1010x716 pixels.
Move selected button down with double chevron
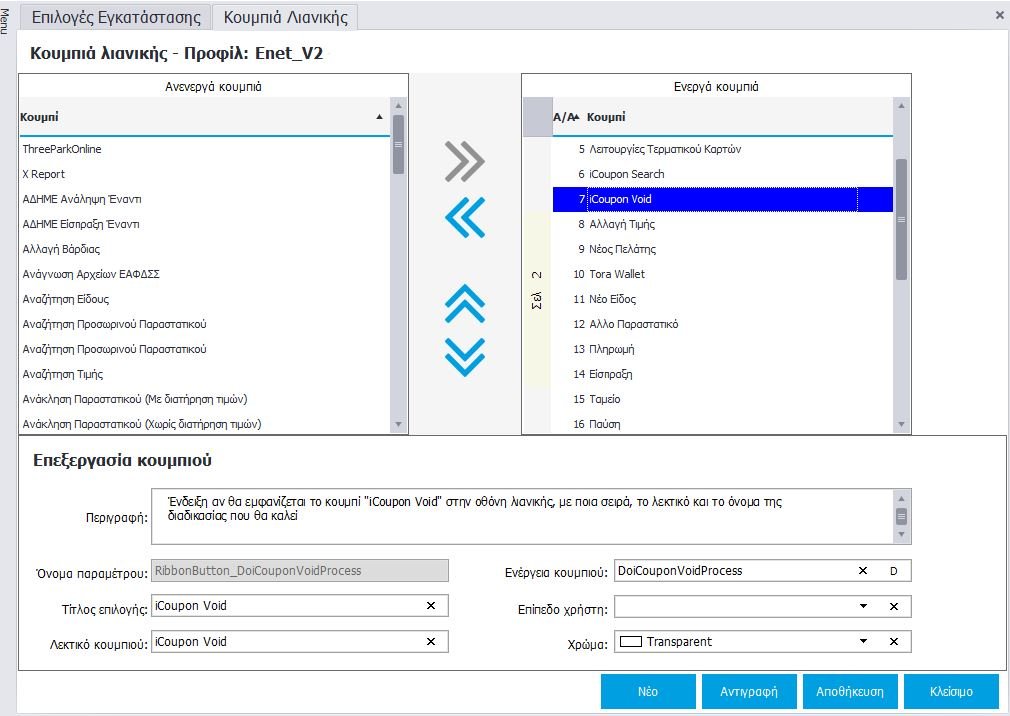pyautogui.click(x=465, y=356)
